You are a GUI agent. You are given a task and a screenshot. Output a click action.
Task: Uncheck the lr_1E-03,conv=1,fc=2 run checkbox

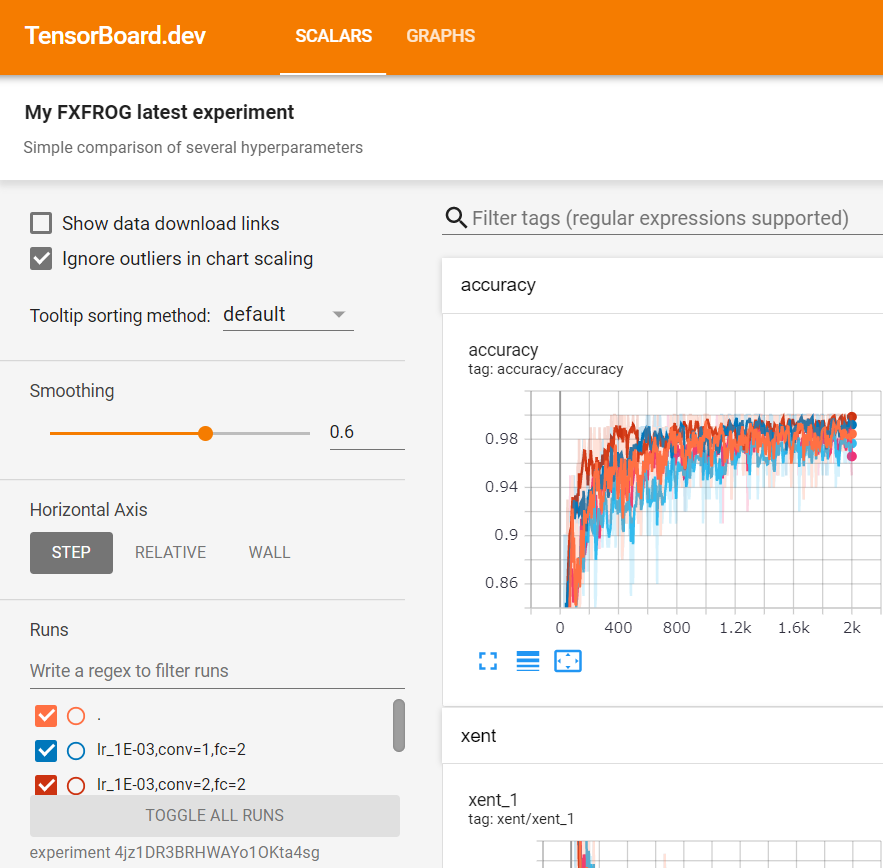click(x=46, y=750)
